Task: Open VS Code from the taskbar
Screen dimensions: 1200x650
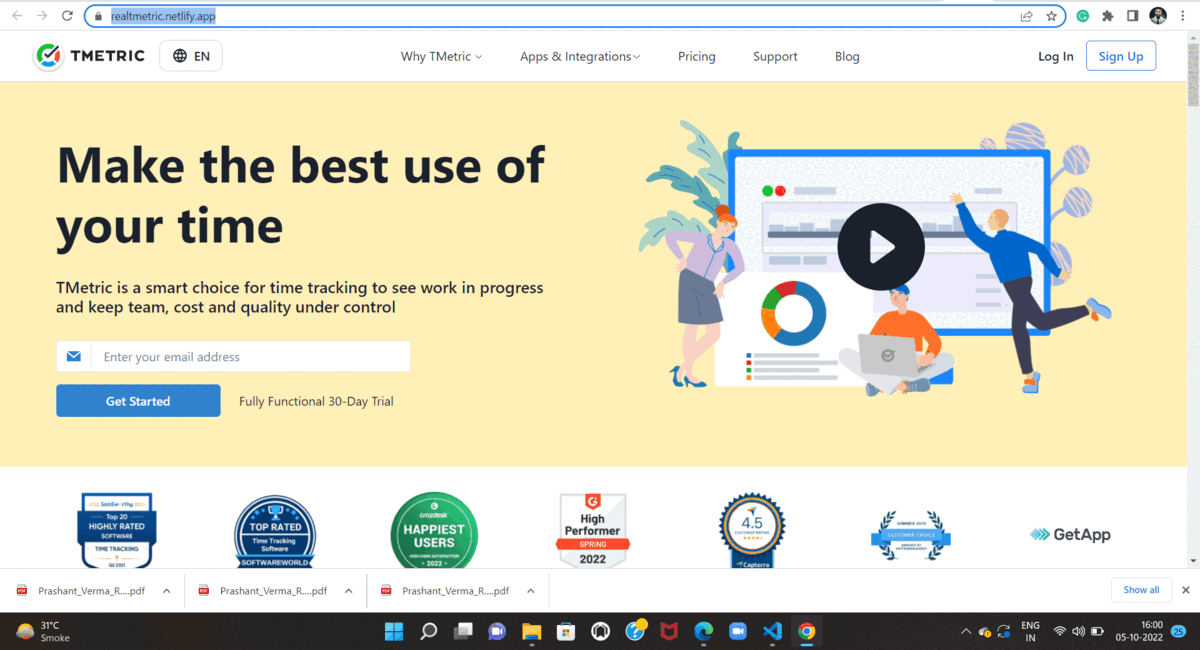Action: [772, 631]
